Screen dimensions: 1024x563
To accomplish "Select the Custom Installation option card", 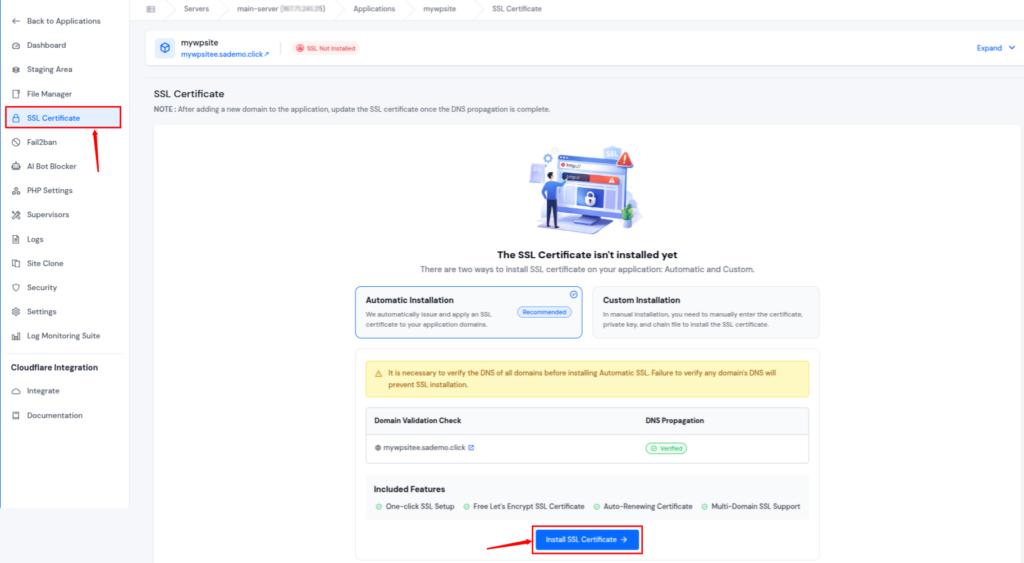I will (705, 312).
